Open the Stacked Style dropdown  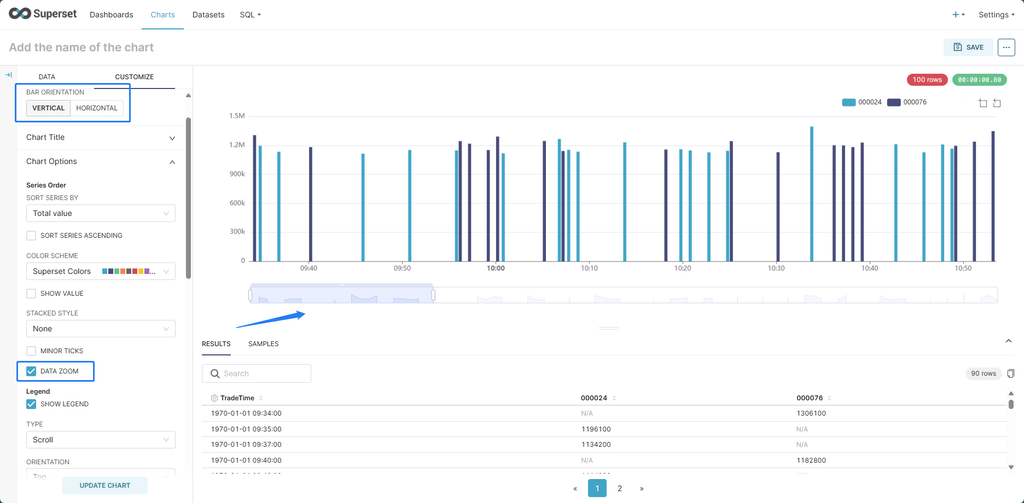tap(100, 328)
